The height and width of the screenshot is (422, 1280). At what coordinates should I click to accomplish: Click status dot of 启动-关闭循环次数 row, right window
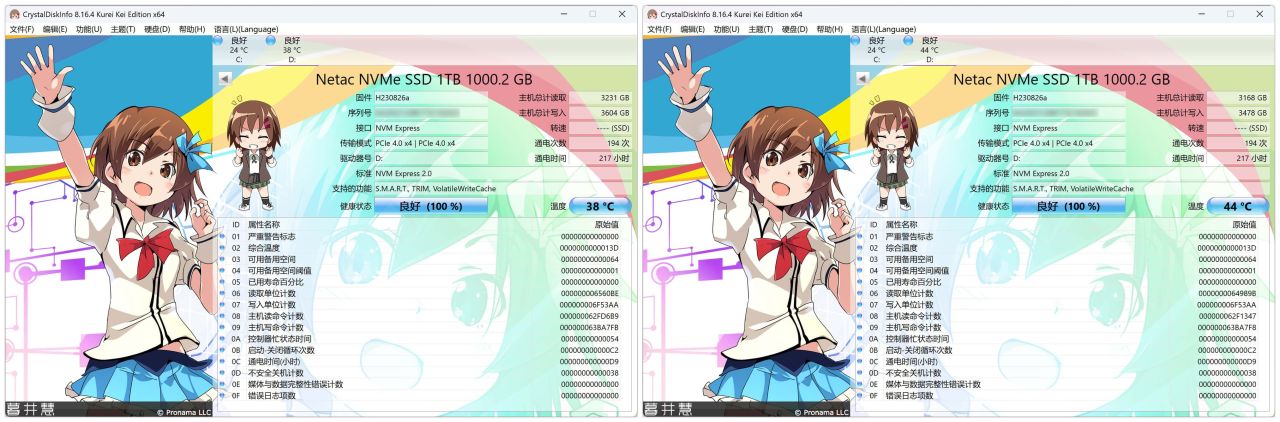860,350
